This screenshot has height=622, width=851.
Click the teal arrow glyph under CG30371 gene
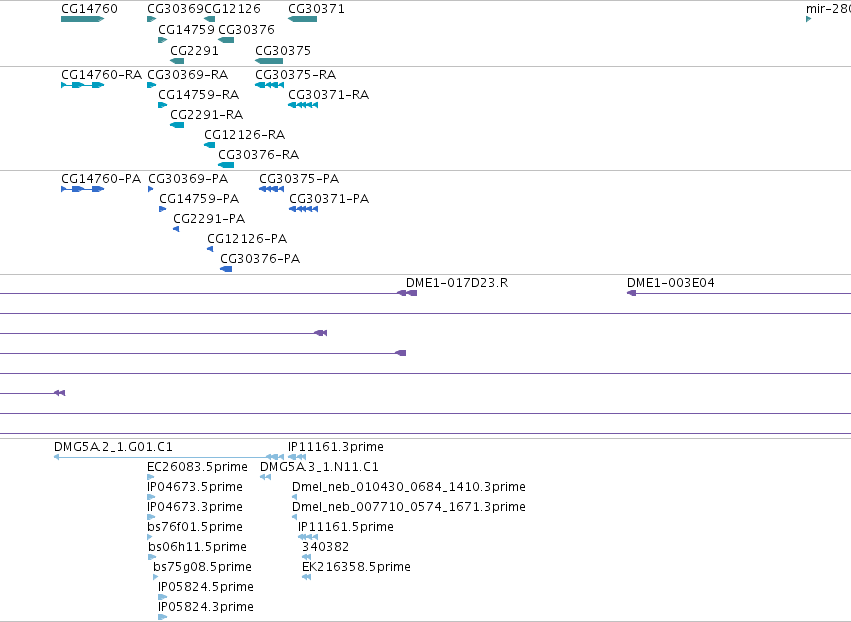pos(302,19)
